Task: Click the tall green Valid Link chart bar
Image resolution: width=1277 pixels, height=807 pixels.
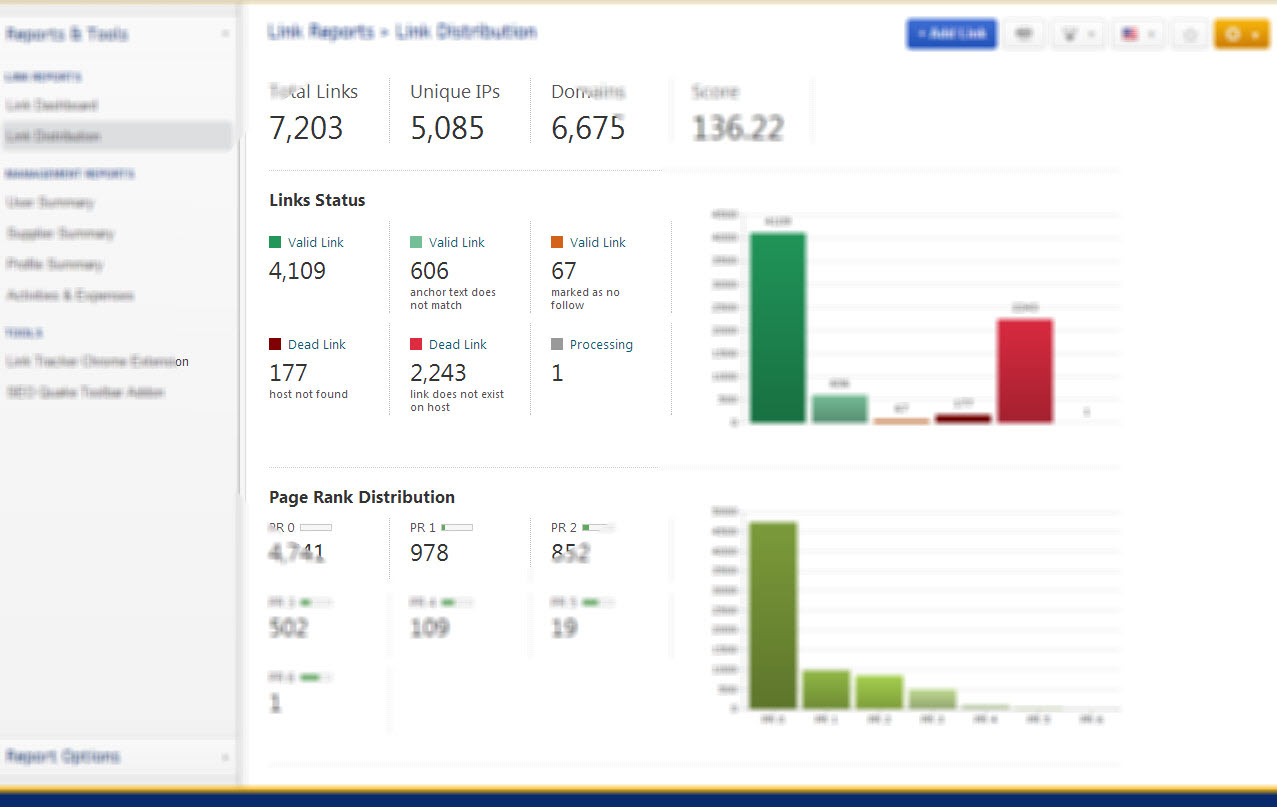Action: 777,328
